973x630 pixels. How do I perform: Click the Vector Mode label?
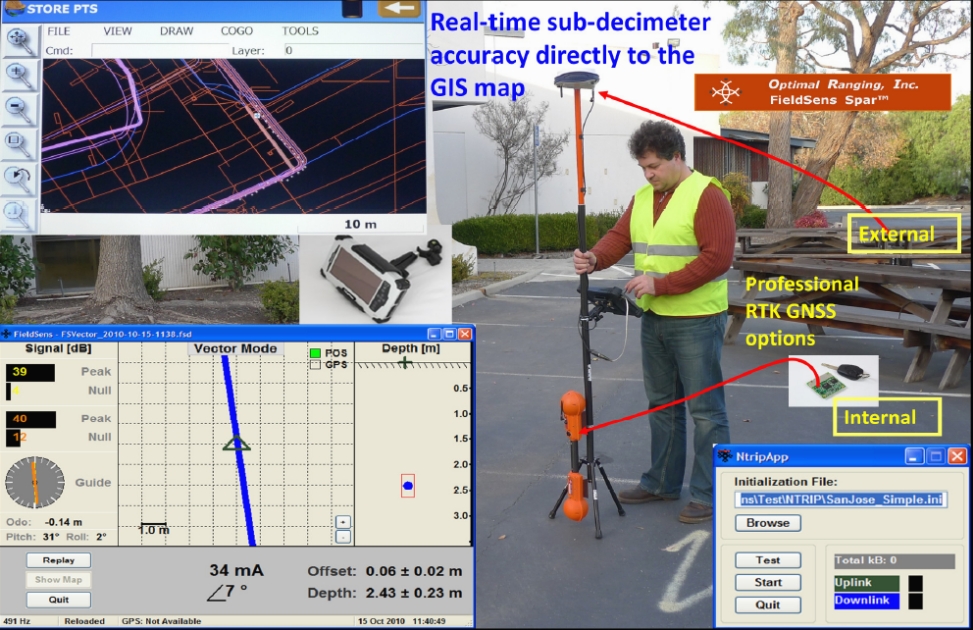click(x=235, y=349)
